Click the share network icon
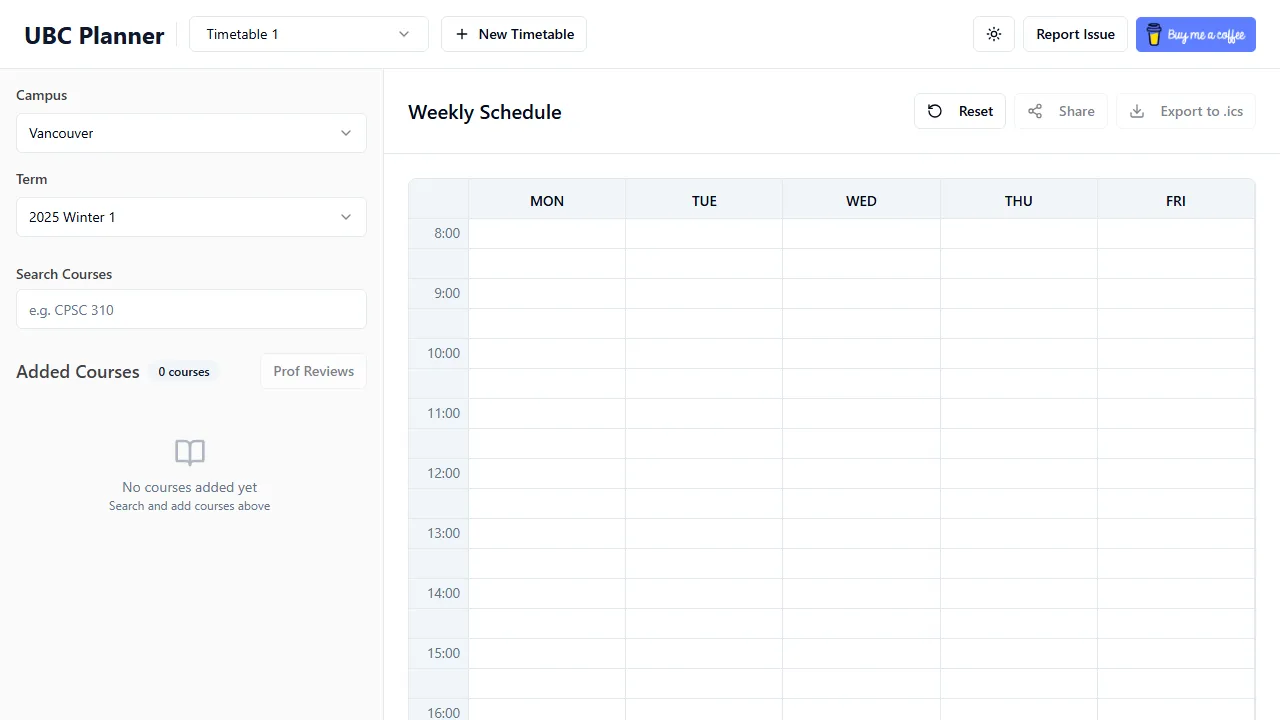Image resolution: width=1280 pixels, height=720 pixels. [x=1034, y=111]
